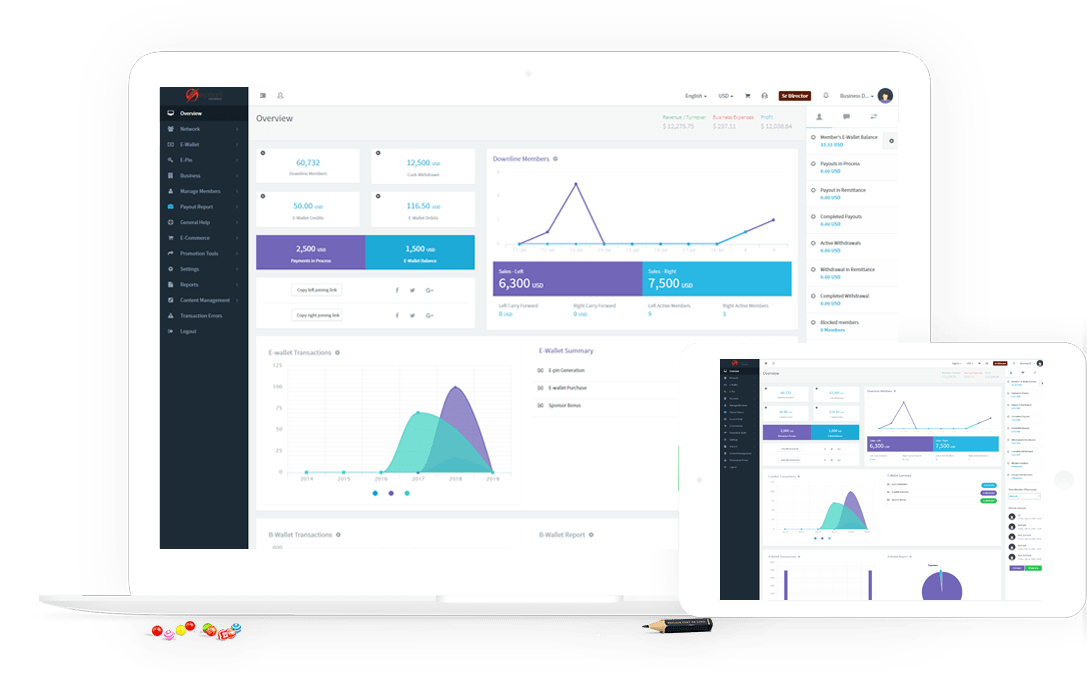Share right joining link on Google Plus
Screen dimensions: 1087x673
[x=430, y=315]
